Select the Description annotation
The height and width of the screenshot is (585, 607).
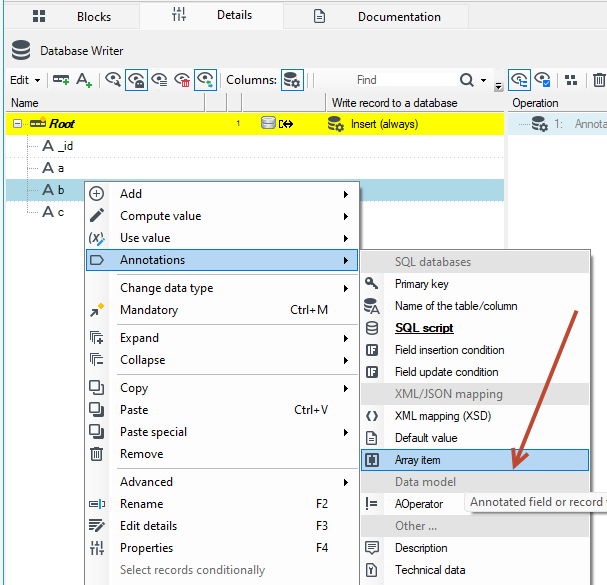(x=475, y=548)
